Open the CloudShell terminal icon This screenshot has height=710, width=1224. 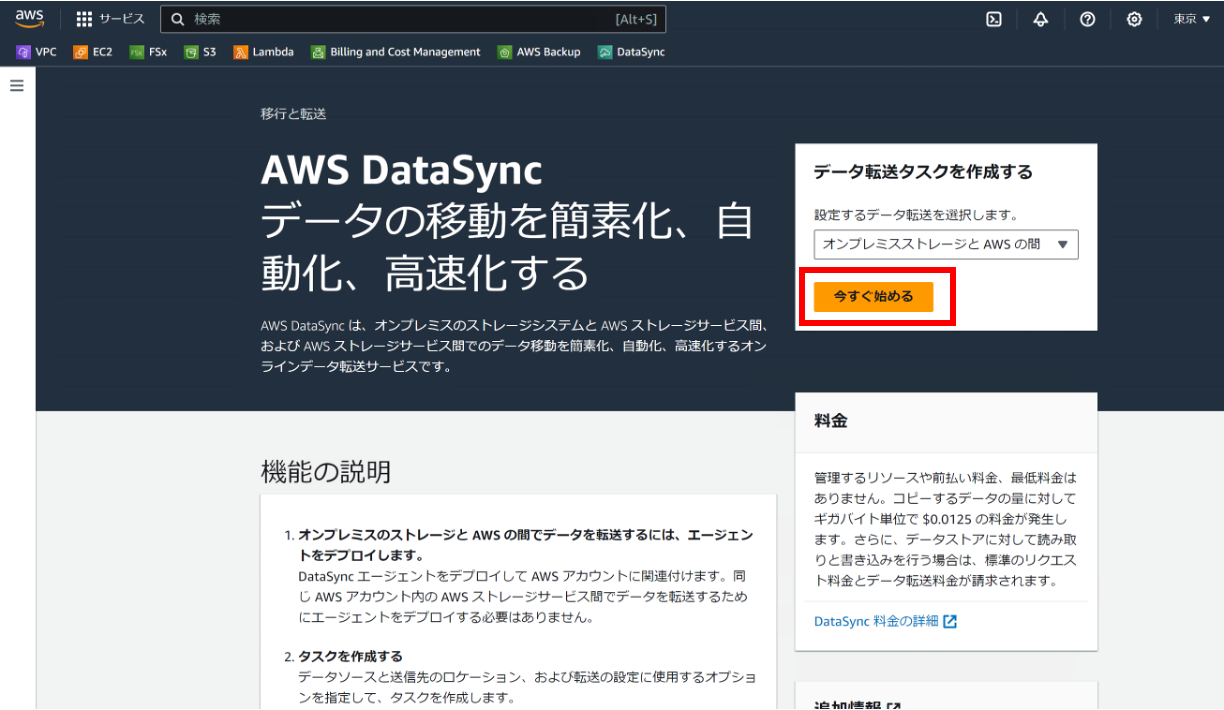tap(994, 19)
